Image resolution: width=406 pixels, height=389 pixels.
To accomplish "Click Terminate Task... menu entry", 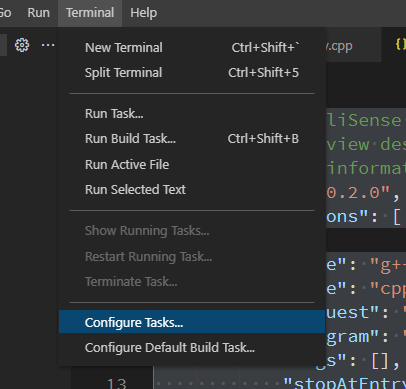I will (192, 282).
